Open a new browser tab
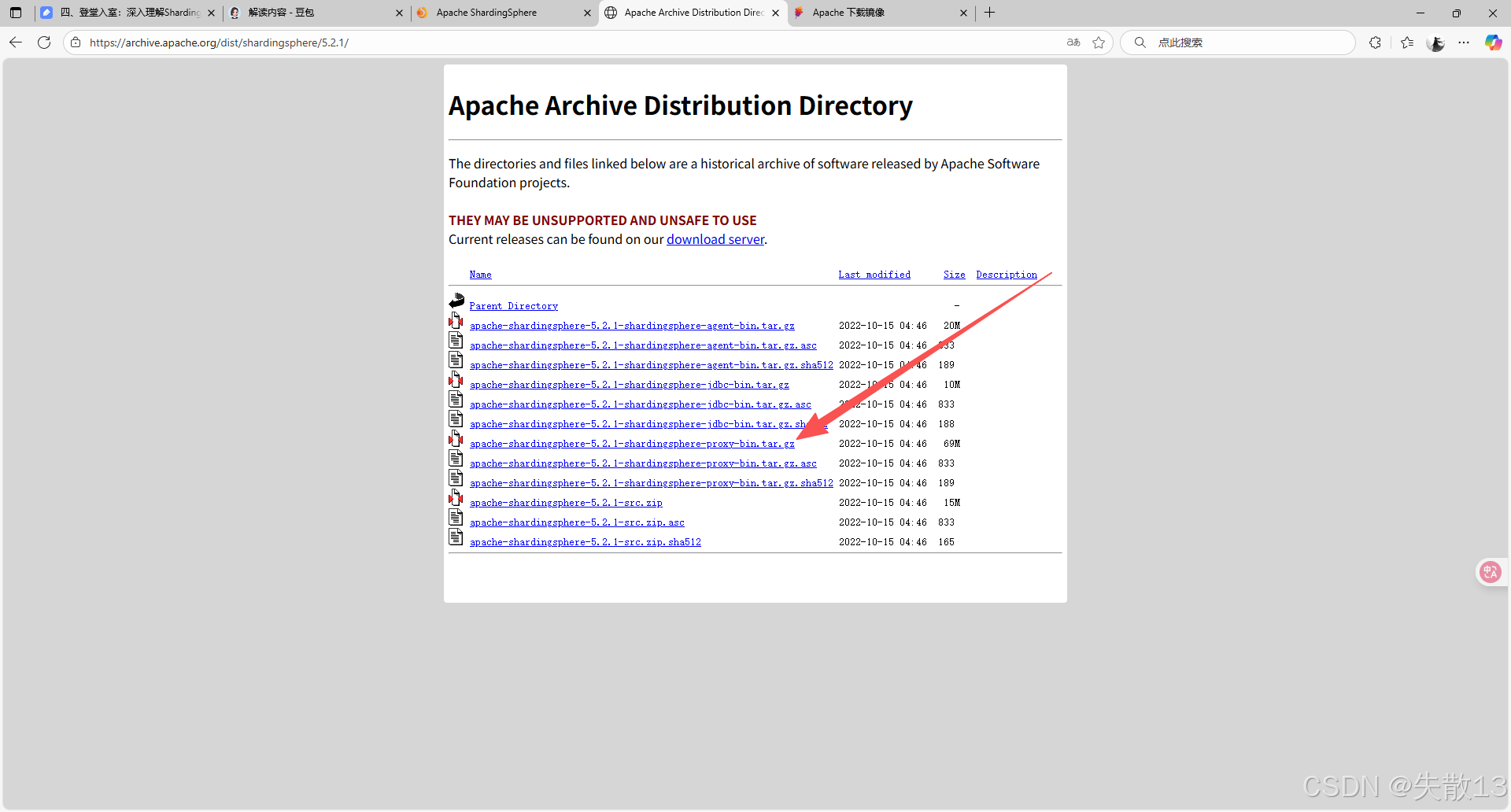 click(990, 13)
